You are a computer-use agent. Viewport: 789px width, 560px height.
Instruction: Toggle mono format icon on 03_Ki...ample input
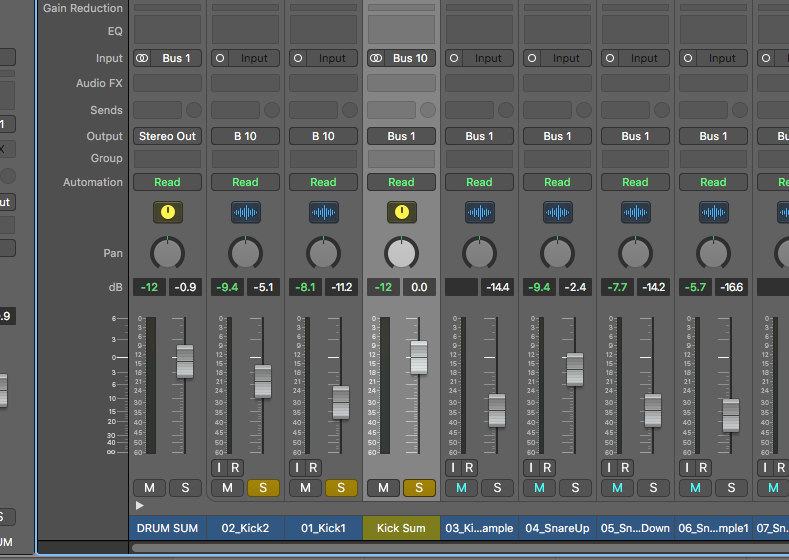coord(454,58)
